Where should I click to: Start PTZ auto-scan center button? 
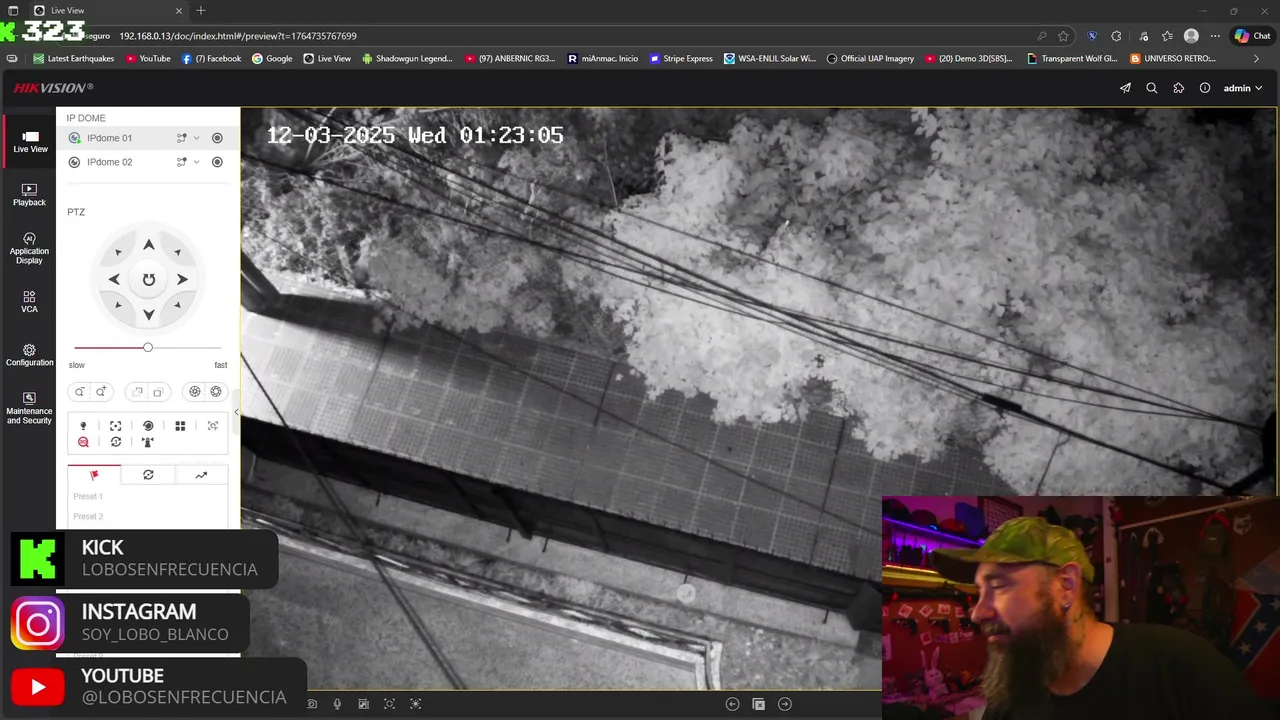148,280
